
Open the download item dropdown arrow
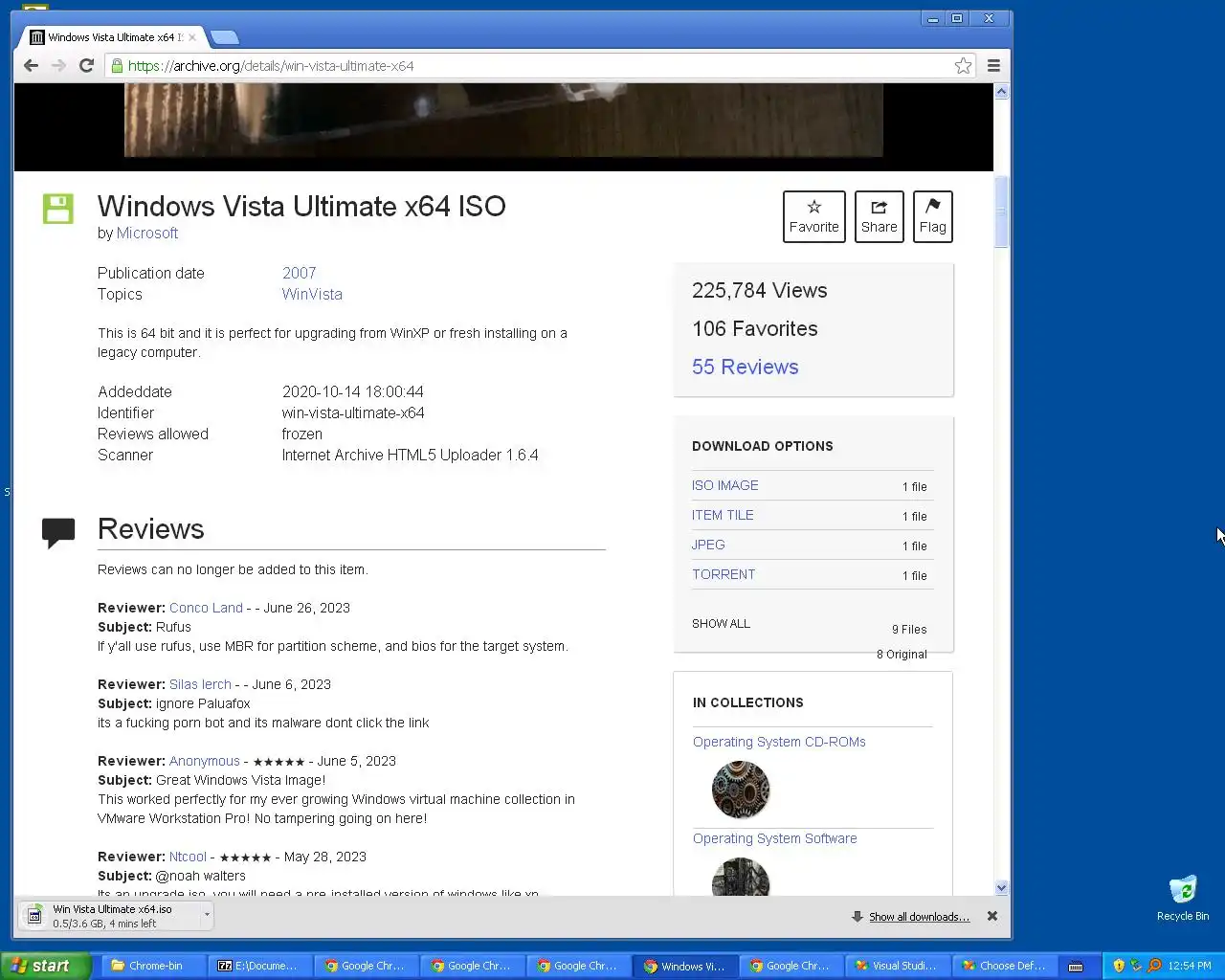(x=206, y=916)
